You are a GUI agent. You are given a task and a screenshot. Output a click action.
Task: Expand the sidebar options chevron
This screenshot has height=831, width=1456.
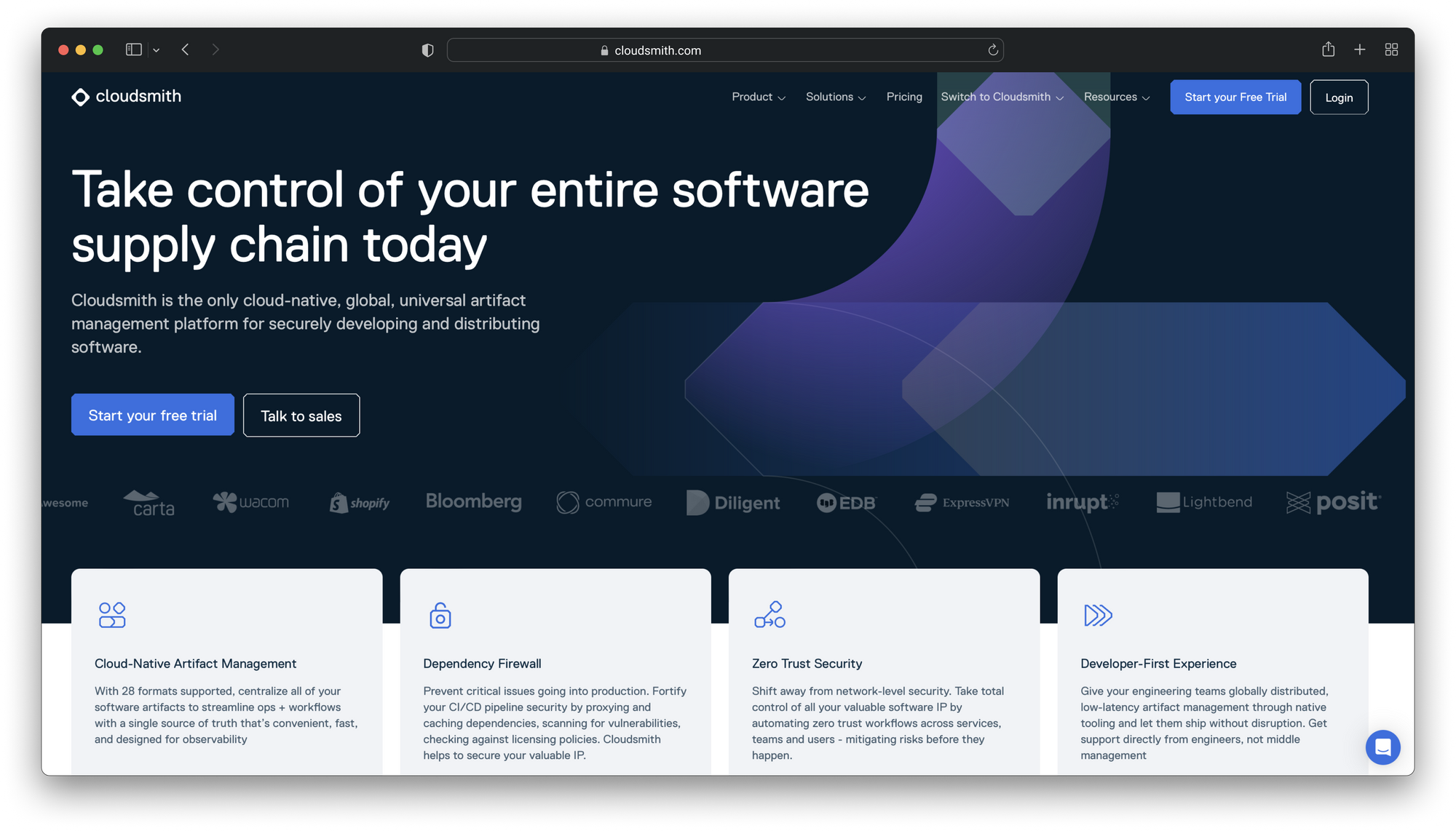(157, 50)
